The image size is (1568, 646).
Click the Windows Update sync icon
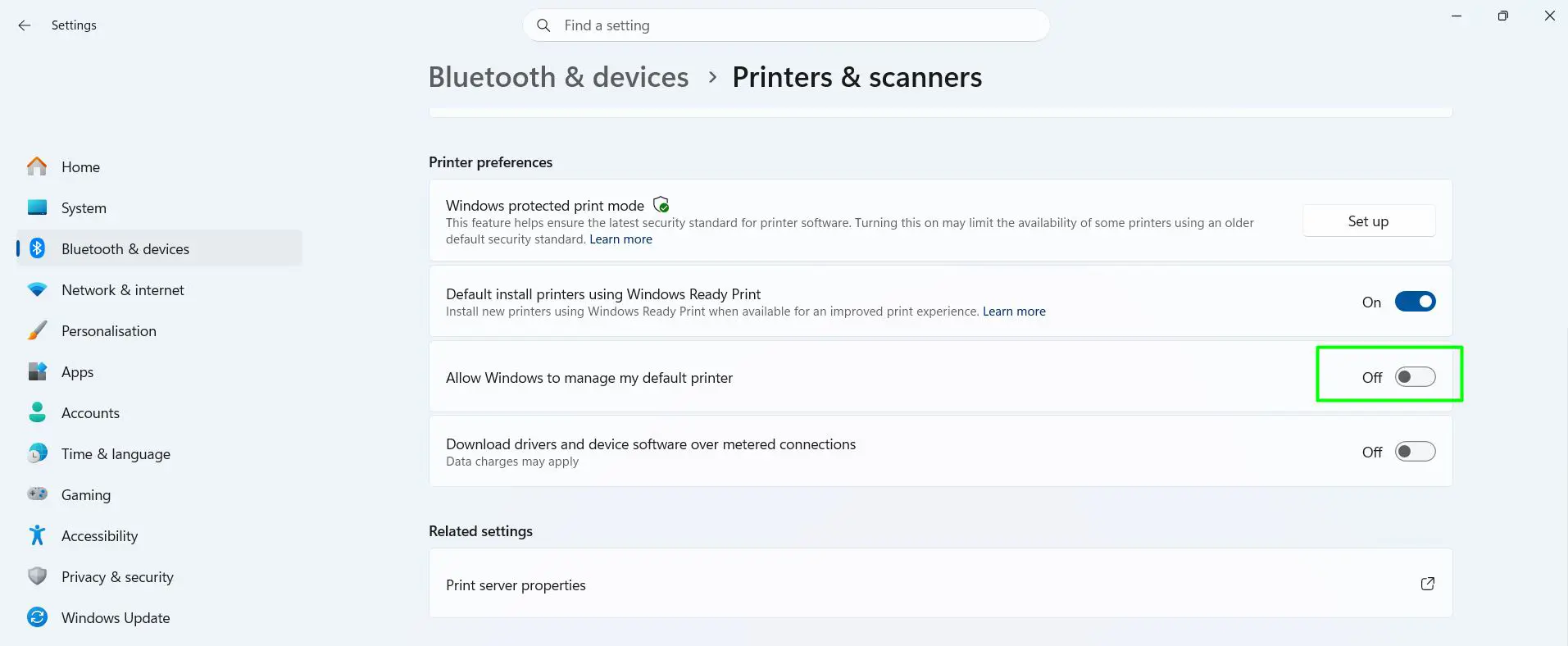pos(37,617)
